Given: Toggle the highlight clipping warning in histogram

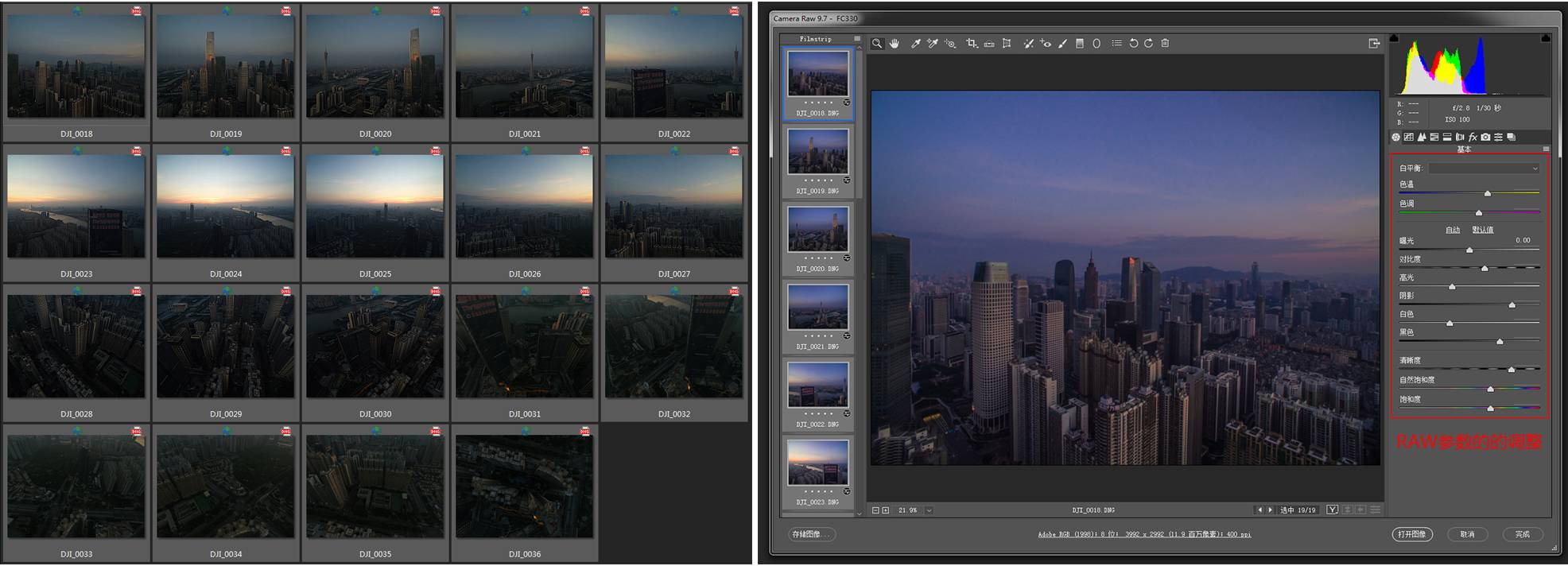Looking at the screenshot, I should point(1545,38).
